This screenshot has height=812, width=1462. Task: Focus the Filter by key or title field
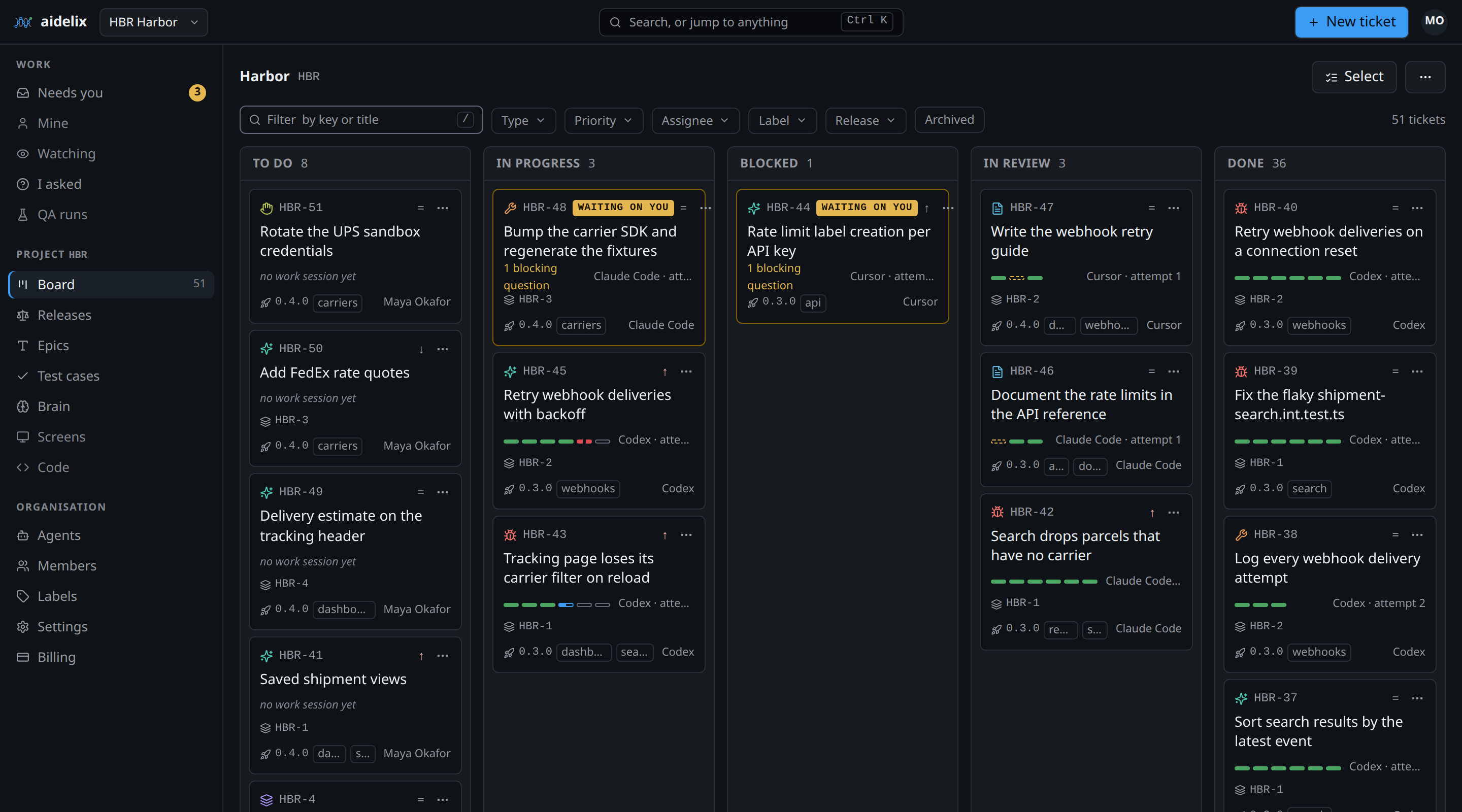(361, 120)
